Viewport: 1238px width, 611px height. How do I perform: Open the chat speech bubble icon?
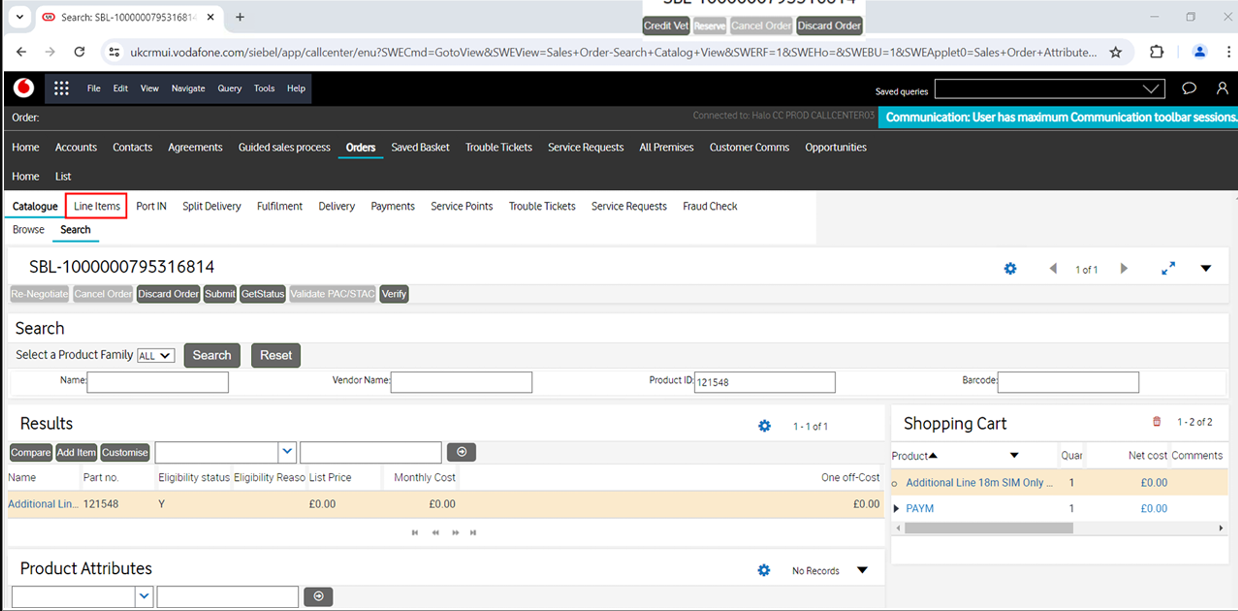(x=1189, y=89)
